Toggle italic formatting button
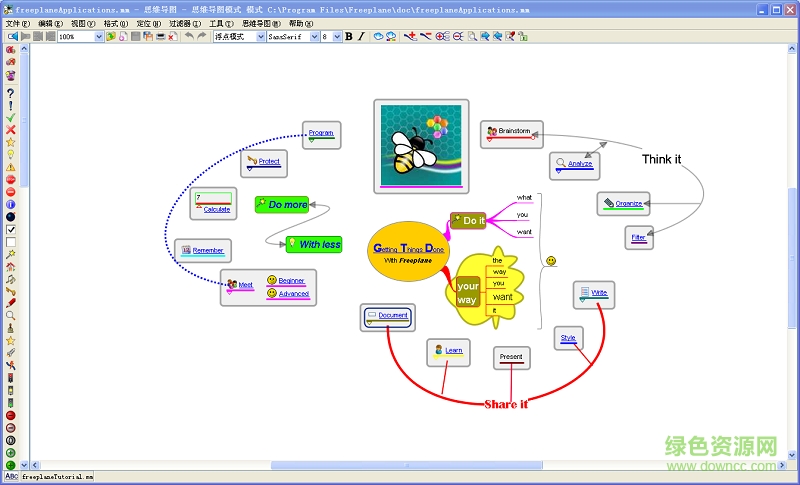Screen dimensions: 800x485 click(361, 36)
